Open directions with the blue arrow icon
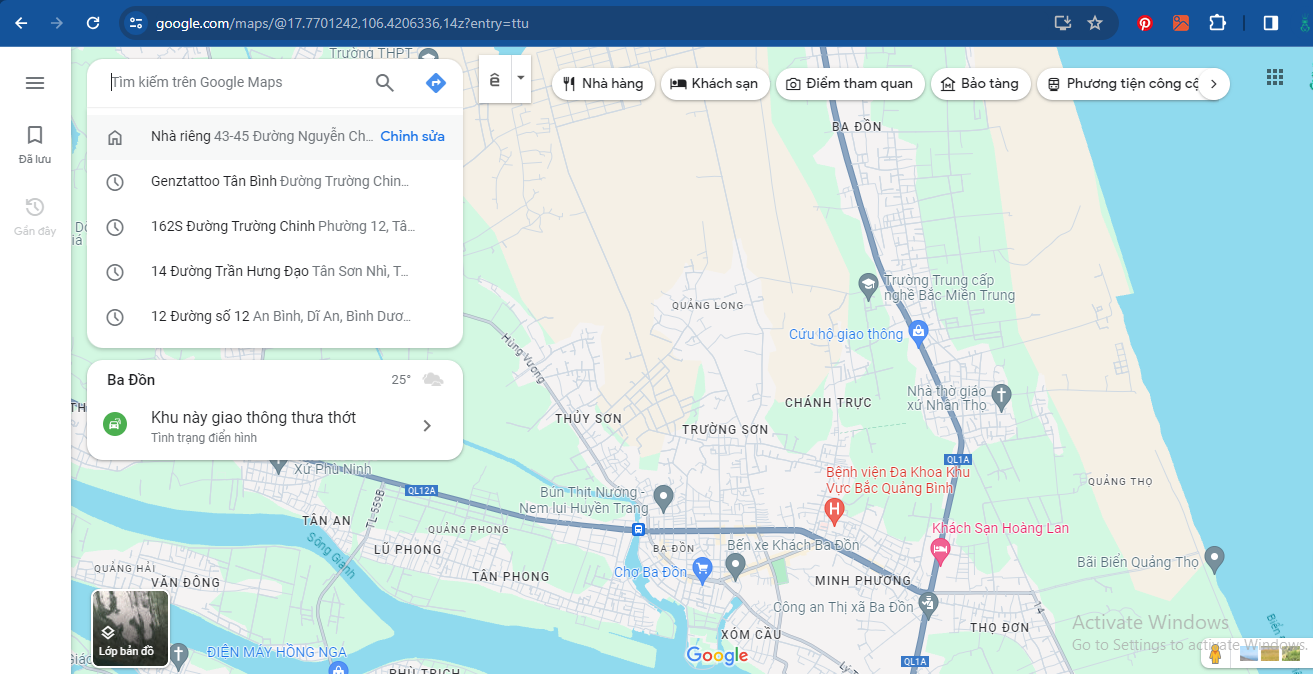1313x674 pixels. (435, 83)
